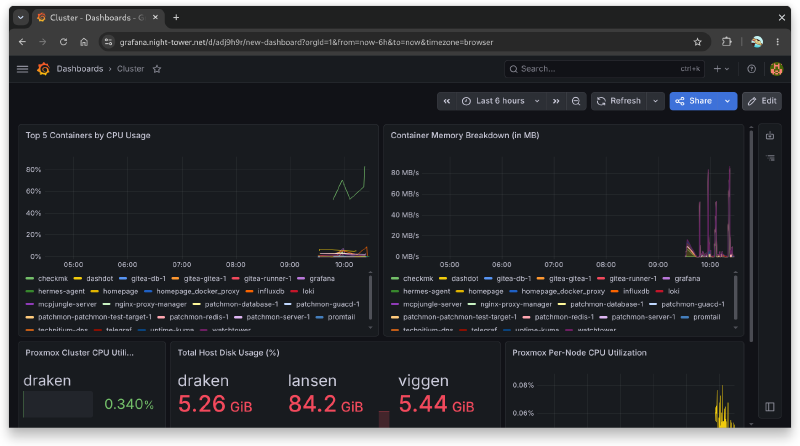
Task: Go back in browser history
Action: pos(22,42)
